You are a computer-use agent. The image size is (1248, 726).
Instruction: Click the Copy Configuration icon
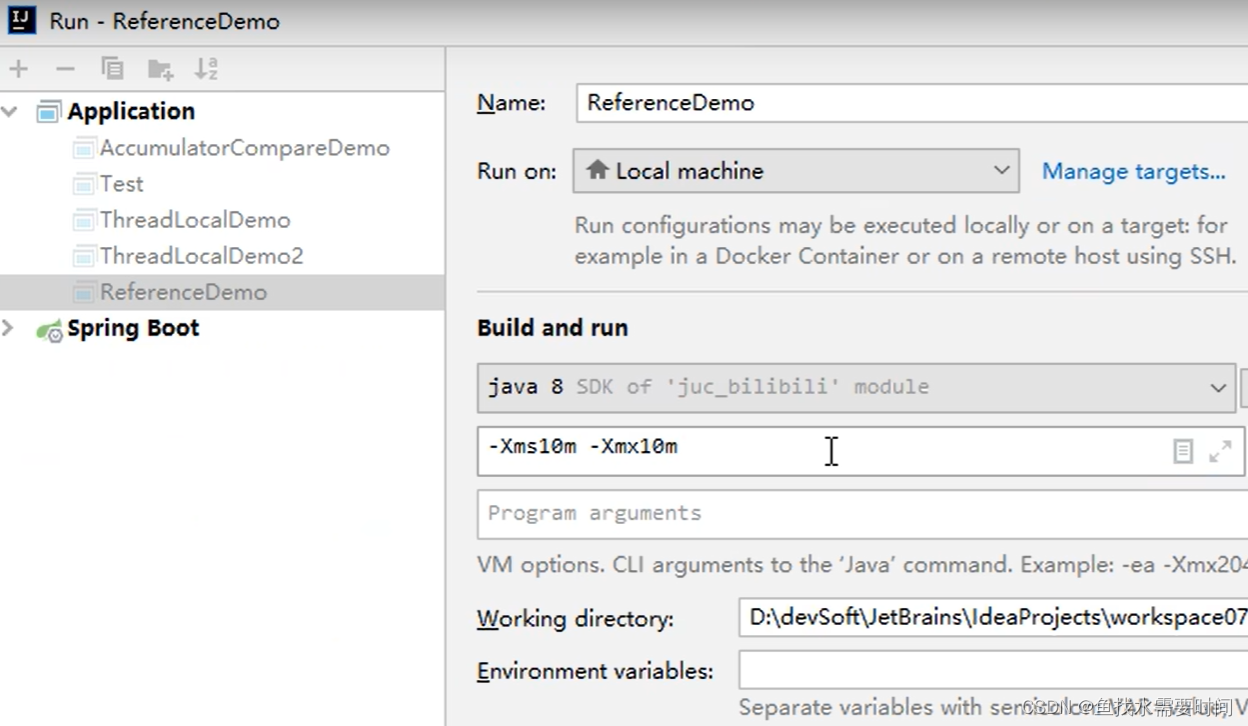(x=112, y=69)
